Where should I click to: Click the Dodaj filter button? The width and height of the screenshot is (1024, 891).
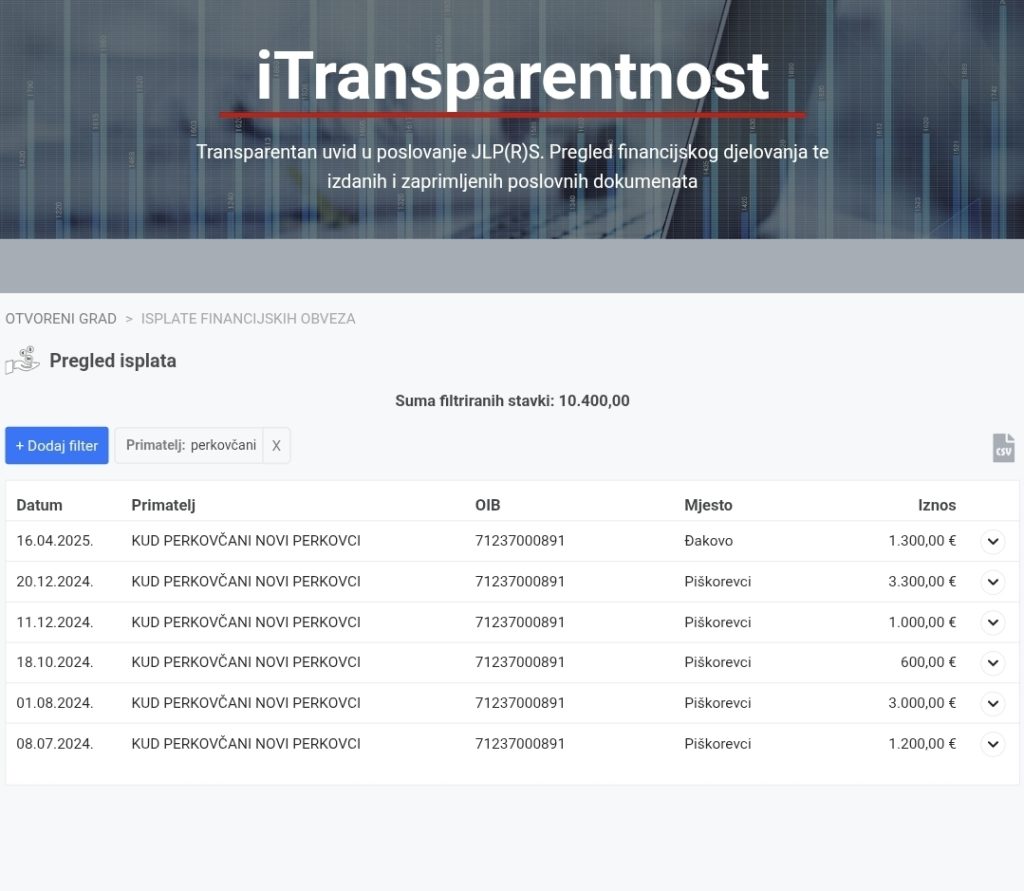[x=57, y=446]
